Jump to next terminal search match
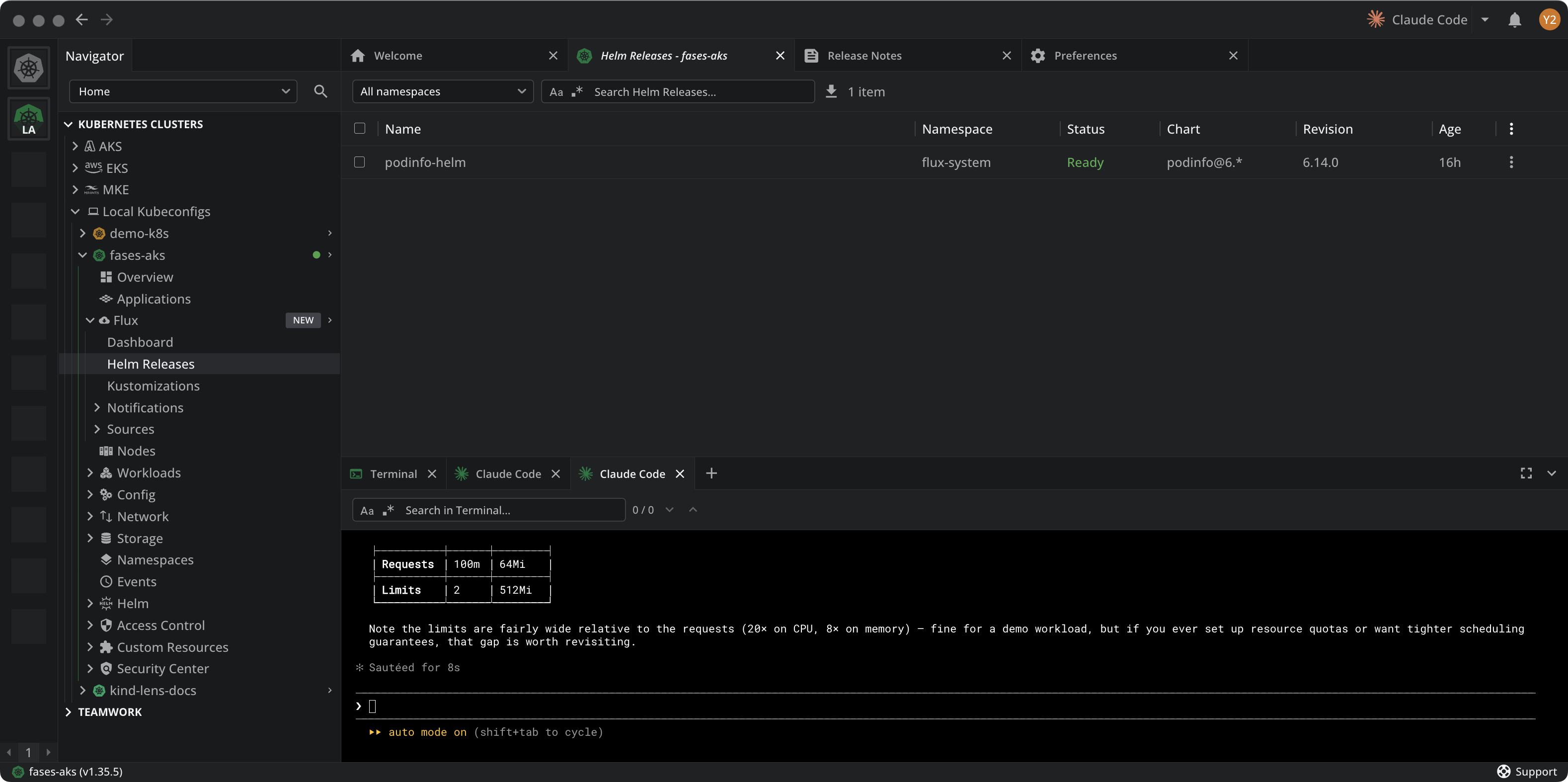1568x782 pixels. click(x=670, y=509)
